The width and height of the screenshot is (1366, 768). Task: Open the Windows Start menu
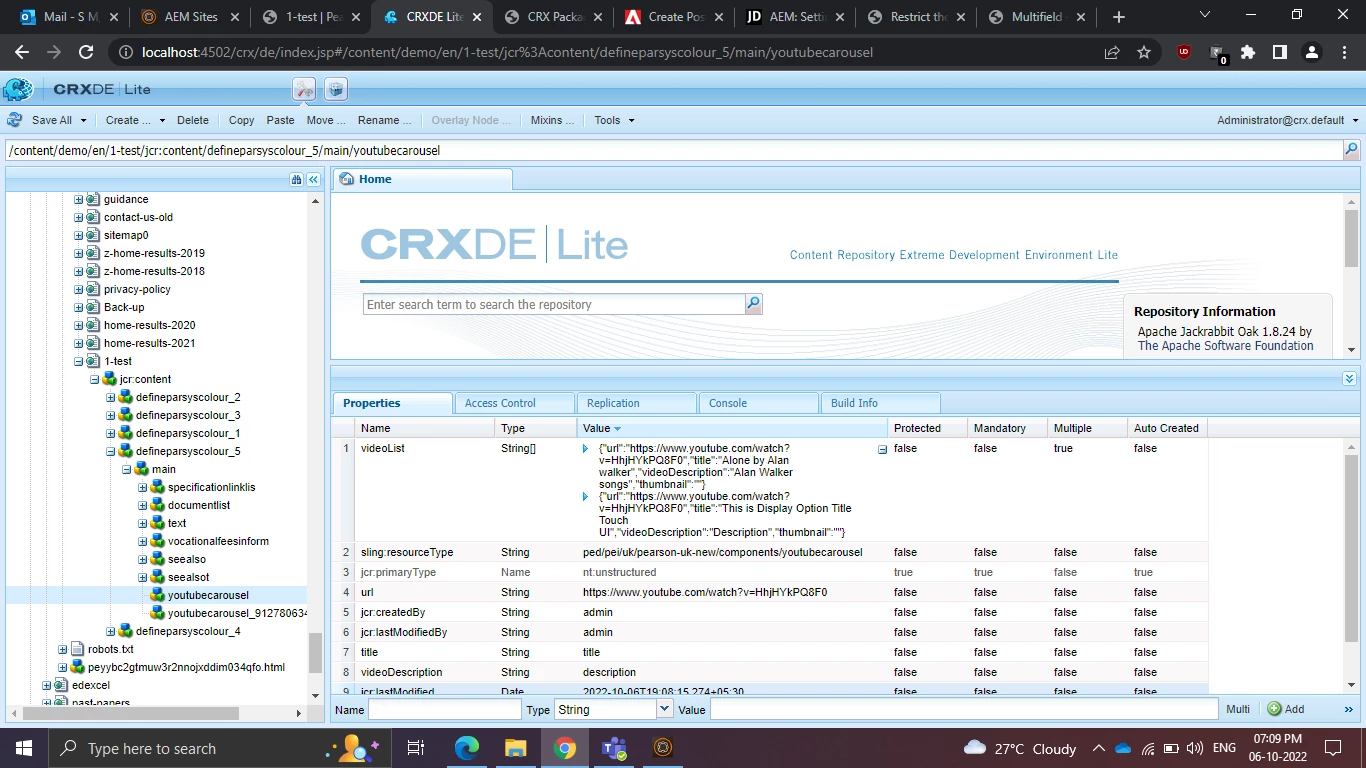tap(24, 748)
